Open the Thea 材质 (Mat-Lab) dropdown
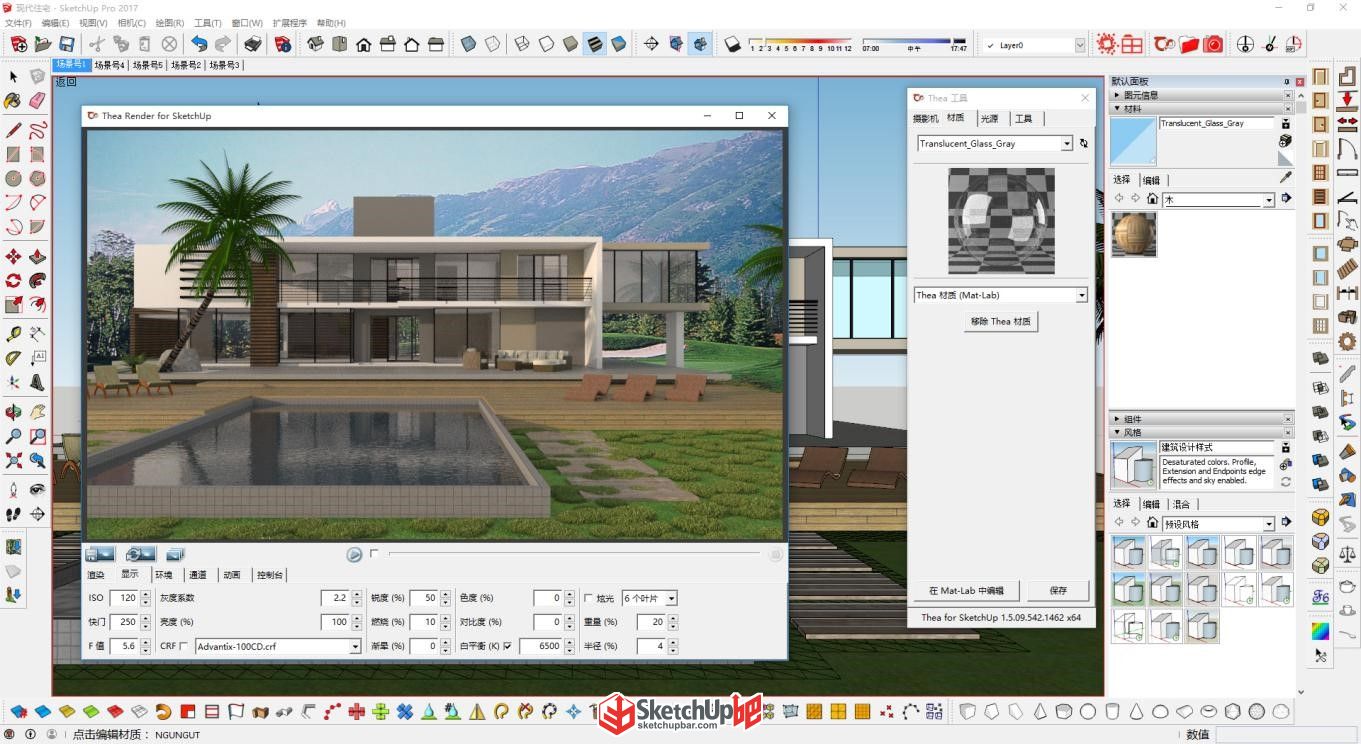This screenshot has width=1361, height=744. (x=1081, y=295)
